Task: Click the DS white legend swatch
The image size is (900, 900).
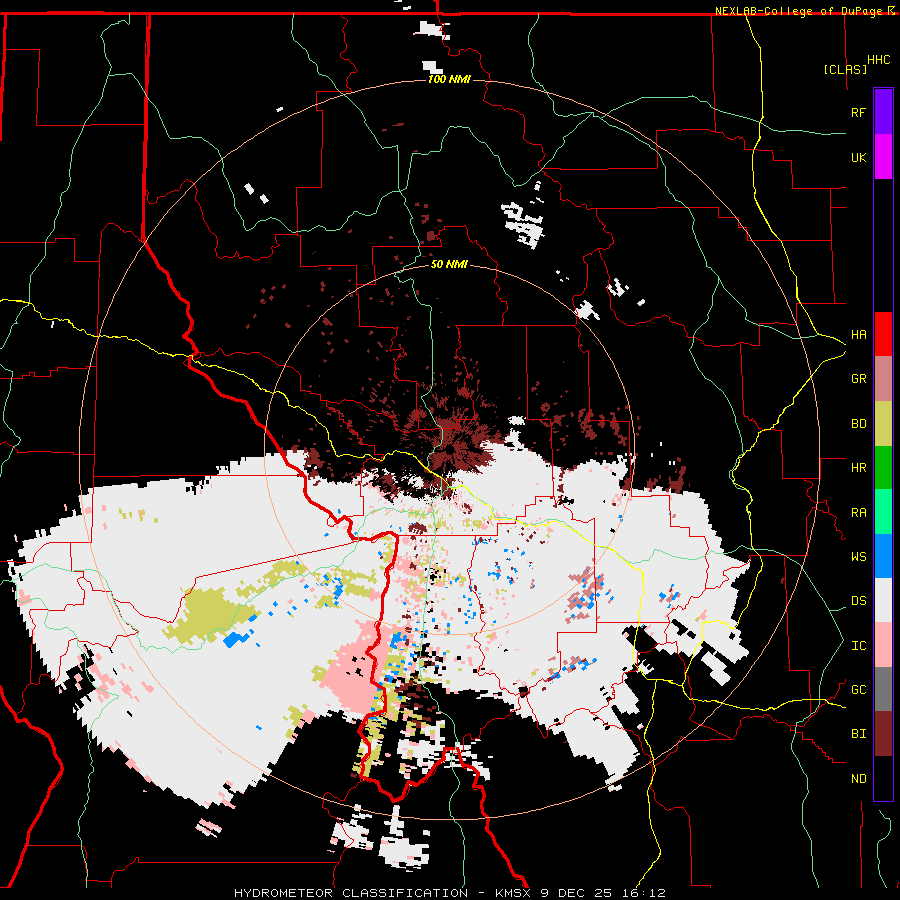Action: pos(883,600)
